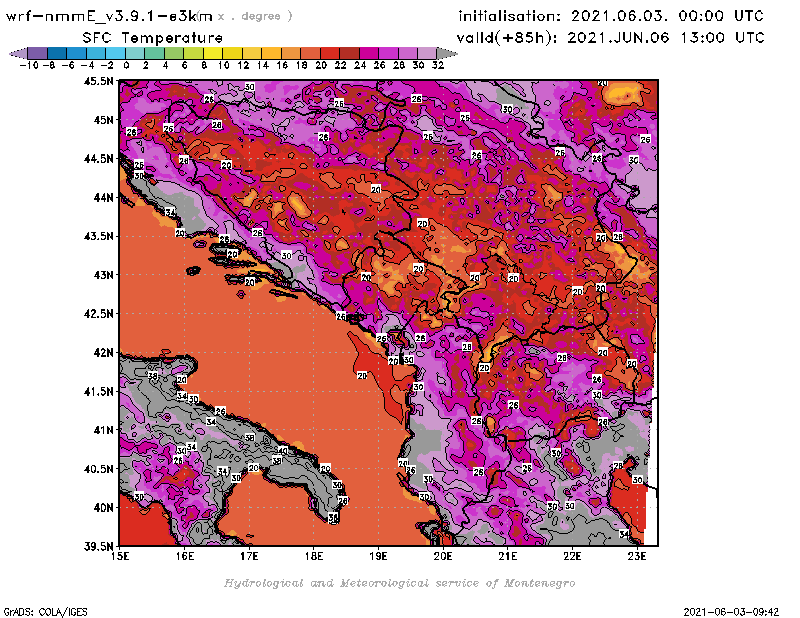Image resolution: width=800 pixels, height=618 pixels.
Task: Select the '42N' latitude label
Action: point(104,353)
